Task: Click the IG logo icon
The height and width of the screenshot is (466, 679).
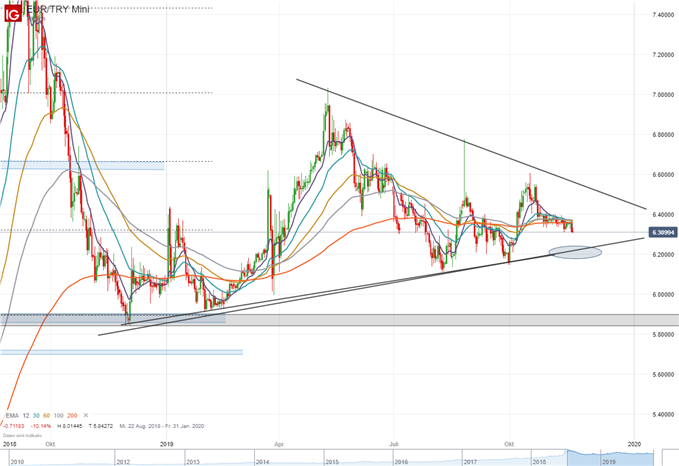Action: coord(13,13)
